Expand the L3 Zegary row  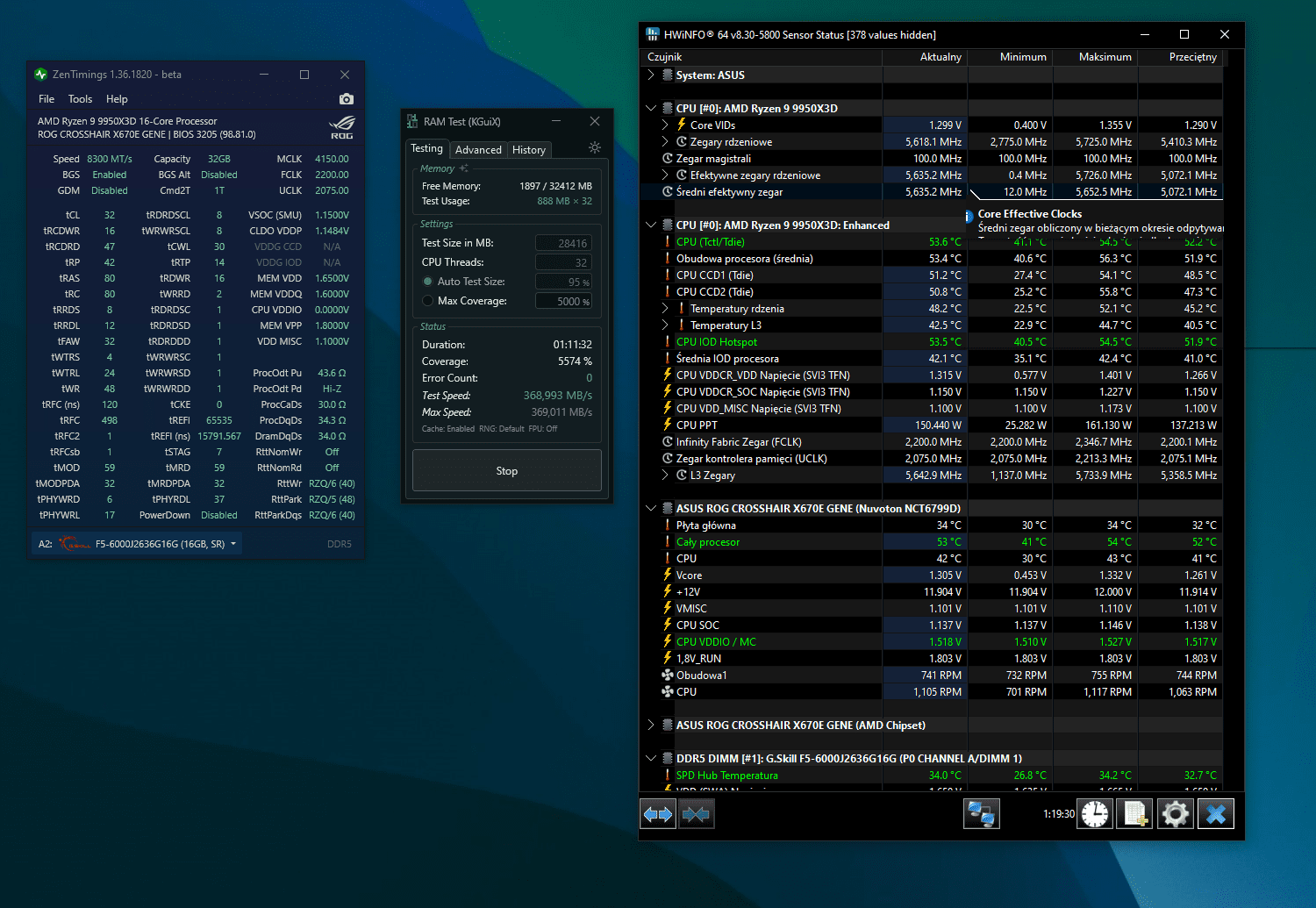[x=665, y=475]
